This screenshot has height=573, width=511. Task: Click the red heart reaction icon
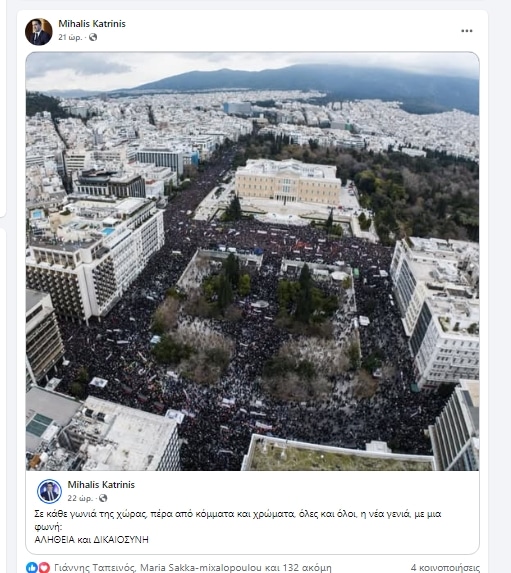pyautogui.click(x=44, y=568)
